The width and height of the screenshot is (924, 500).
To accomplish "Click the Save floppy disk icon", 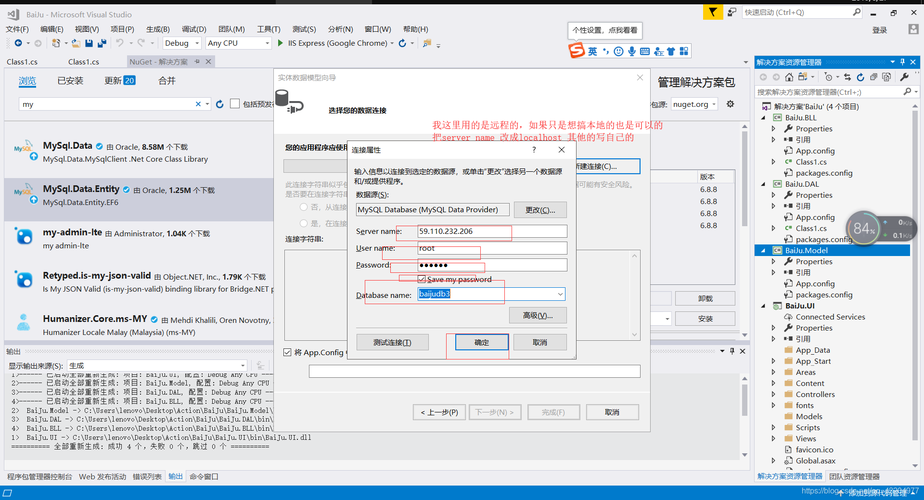I will 89,43.
